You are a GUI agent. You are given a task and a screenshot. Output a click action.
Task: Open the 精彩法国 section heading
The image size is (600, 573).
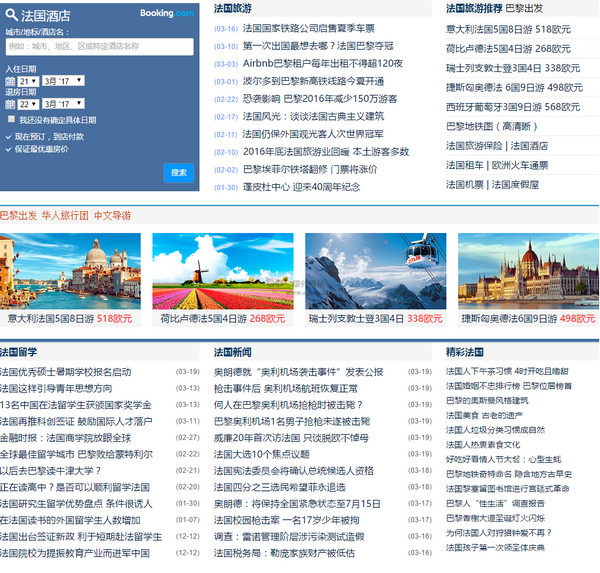coord(465,352)
